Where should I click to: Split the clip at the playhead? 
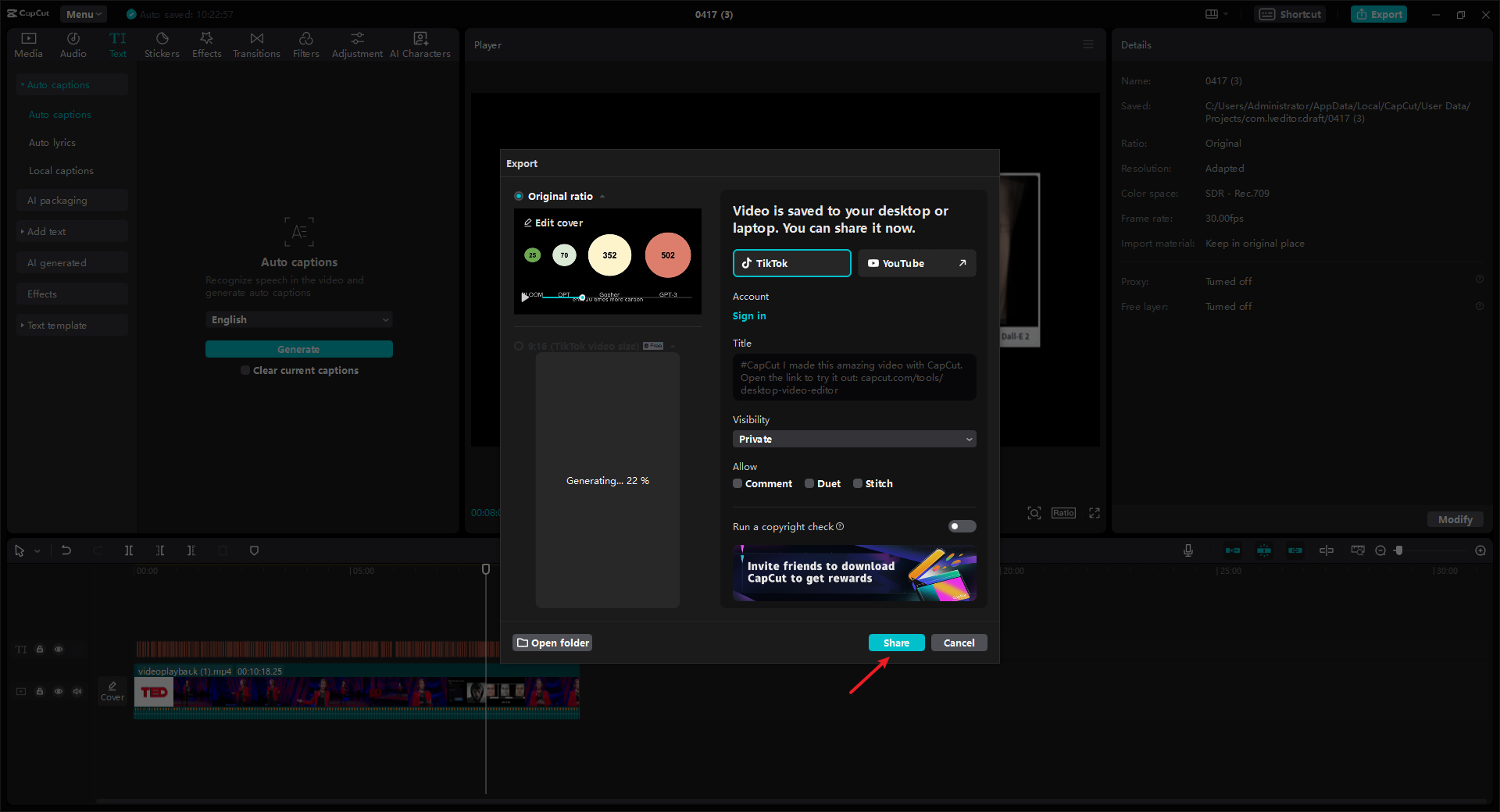pos(129,550)
